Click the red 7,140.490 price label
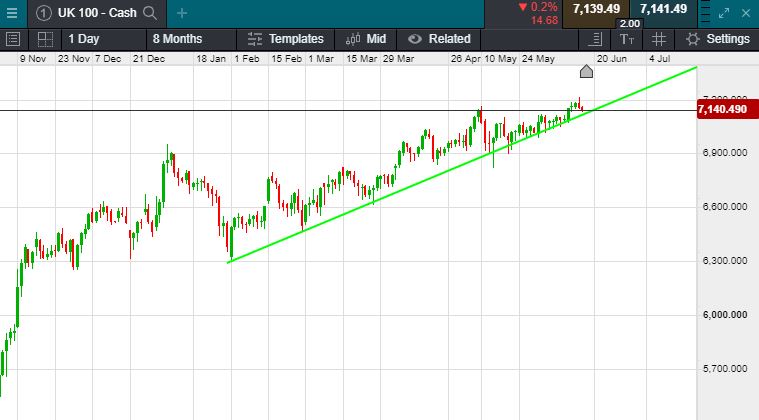The height and width of the screenshot is (420, 759). [728, 109]
